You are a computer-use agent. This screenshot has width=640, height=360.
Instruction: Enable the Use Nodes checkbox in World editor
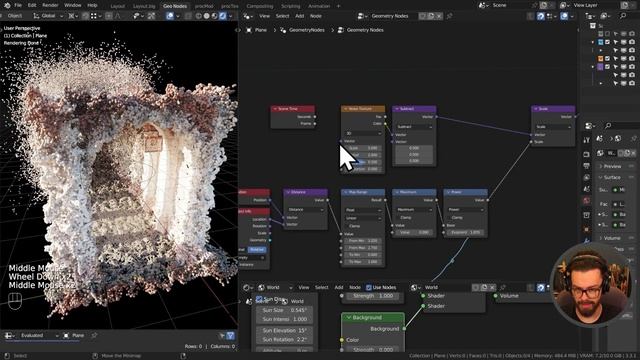coord(369,287)
